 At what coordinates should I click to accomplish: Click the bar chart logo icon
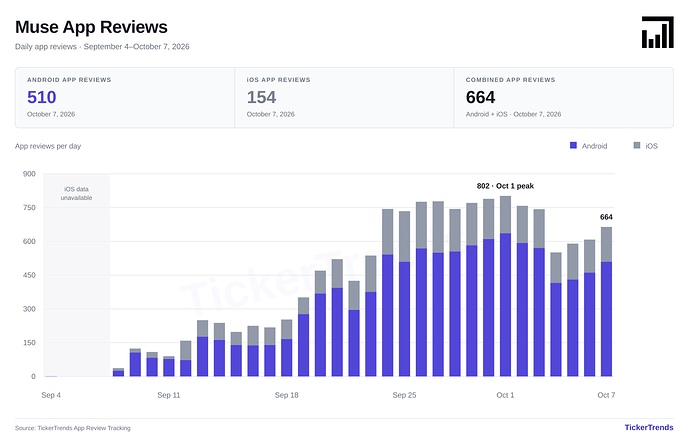[x=657, y=32]
